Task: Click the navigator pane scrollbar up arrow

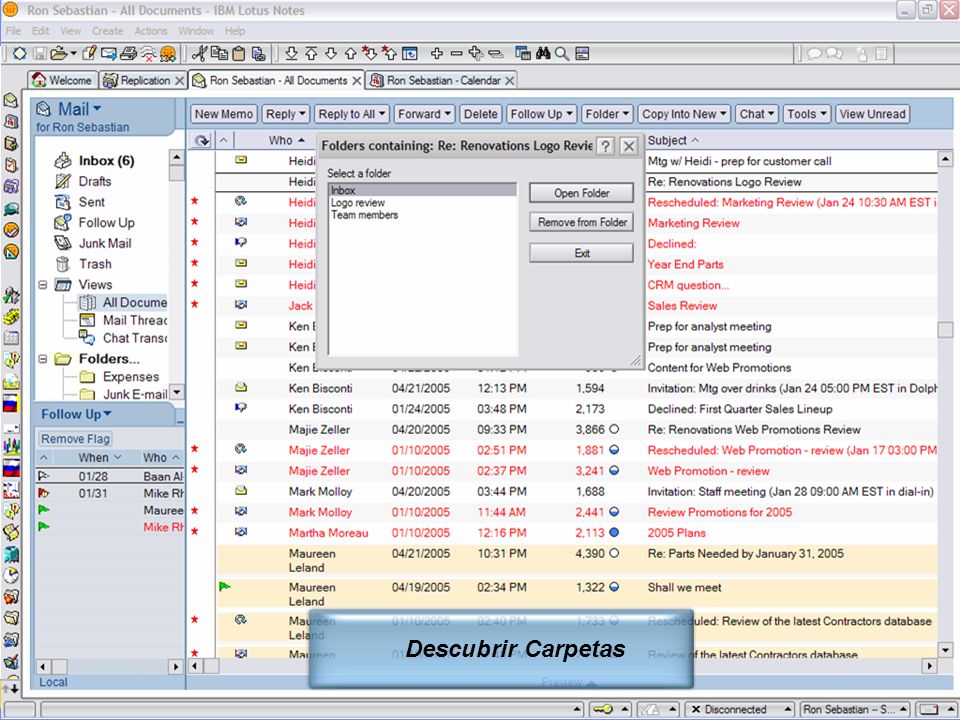Action: 176,158
